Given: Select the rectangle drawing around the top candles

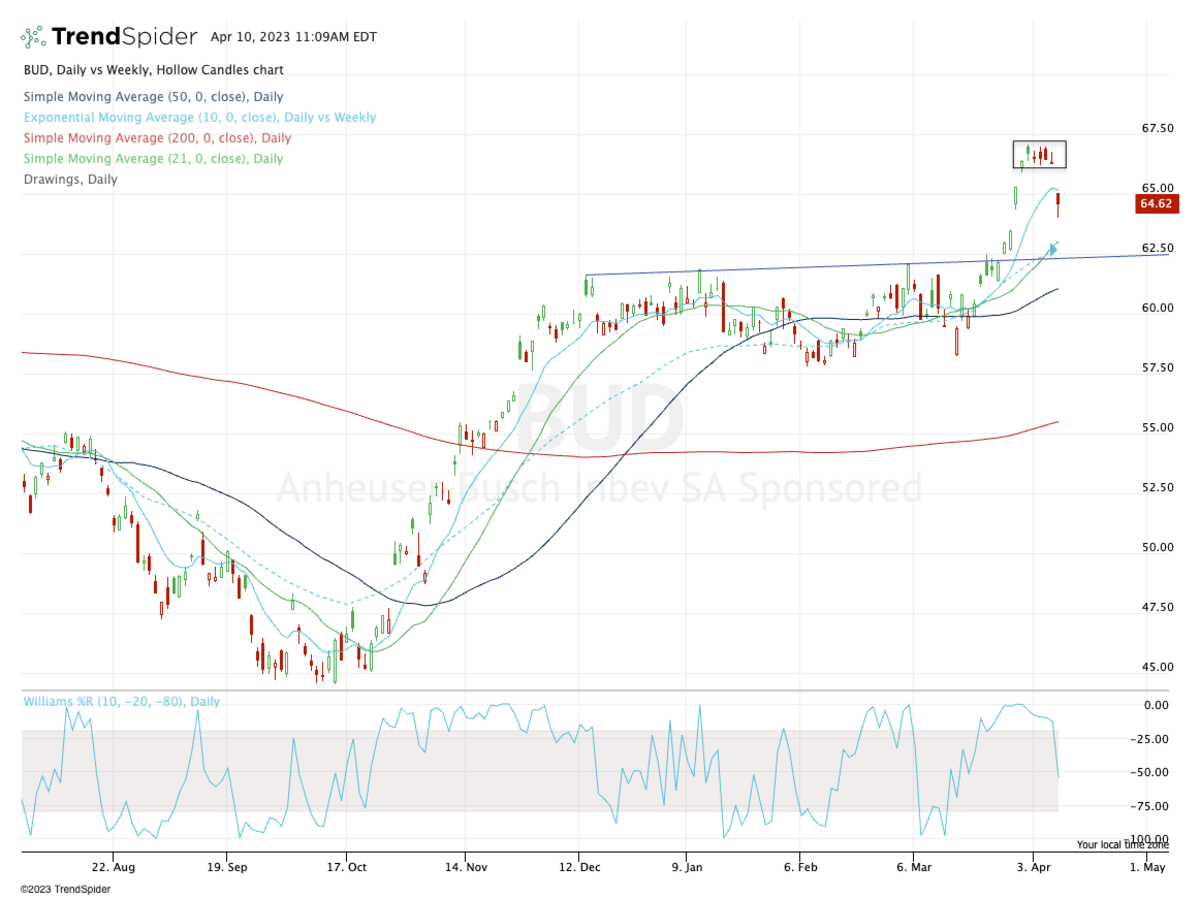Looking at the screenshot, I should tap(1038, 143).
